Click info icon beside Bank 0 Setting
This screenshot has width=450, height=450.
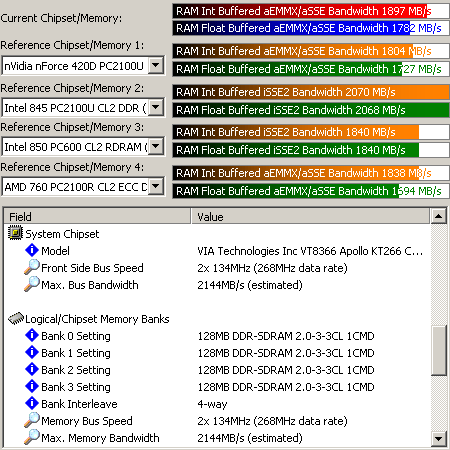click(32, 335)
